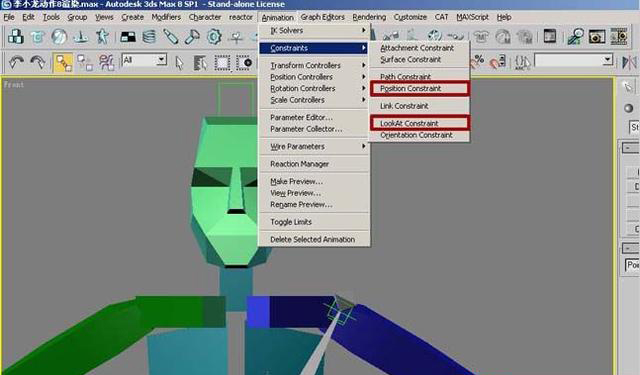Click the stacked cubes toolbar icon

(16, 37)
